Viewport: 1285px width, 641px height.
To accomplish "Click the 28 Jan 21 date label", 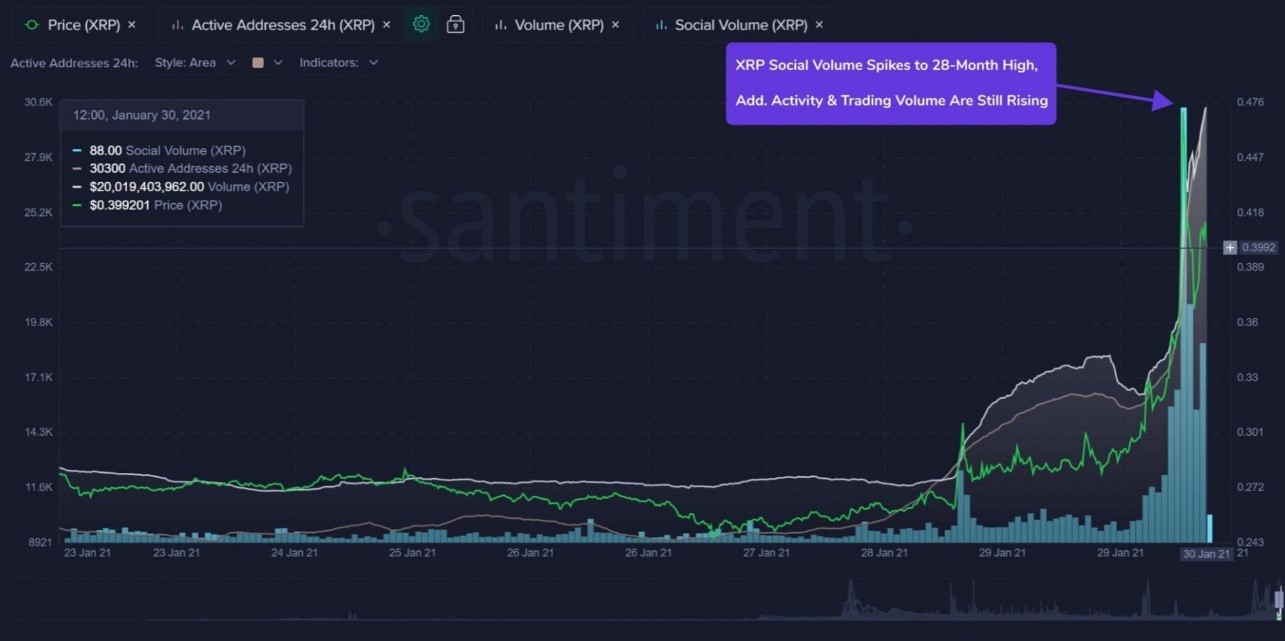I will [885, 553].
